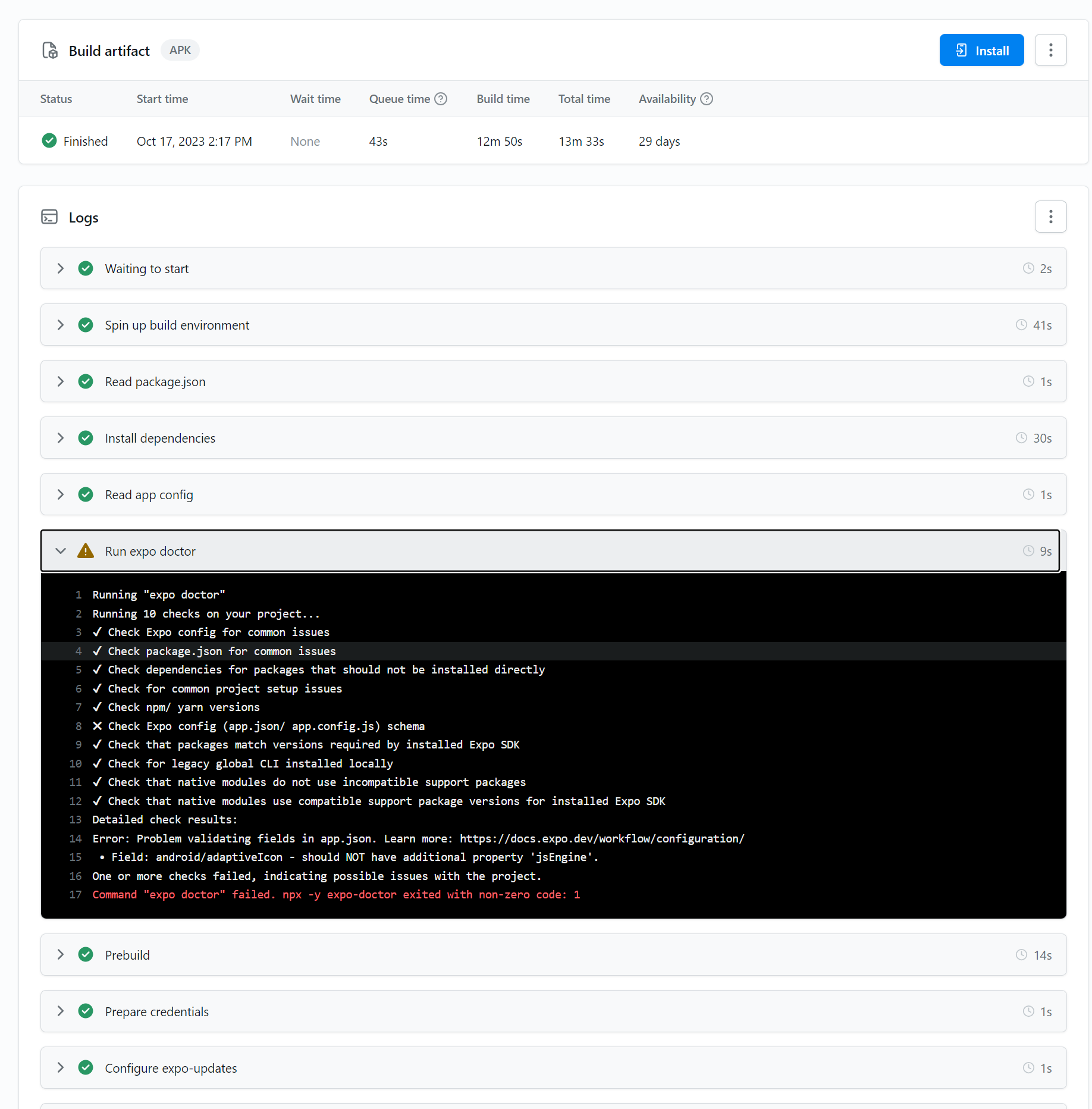
Task: Select log line 4 about package.json
Action: click(553, 651)
